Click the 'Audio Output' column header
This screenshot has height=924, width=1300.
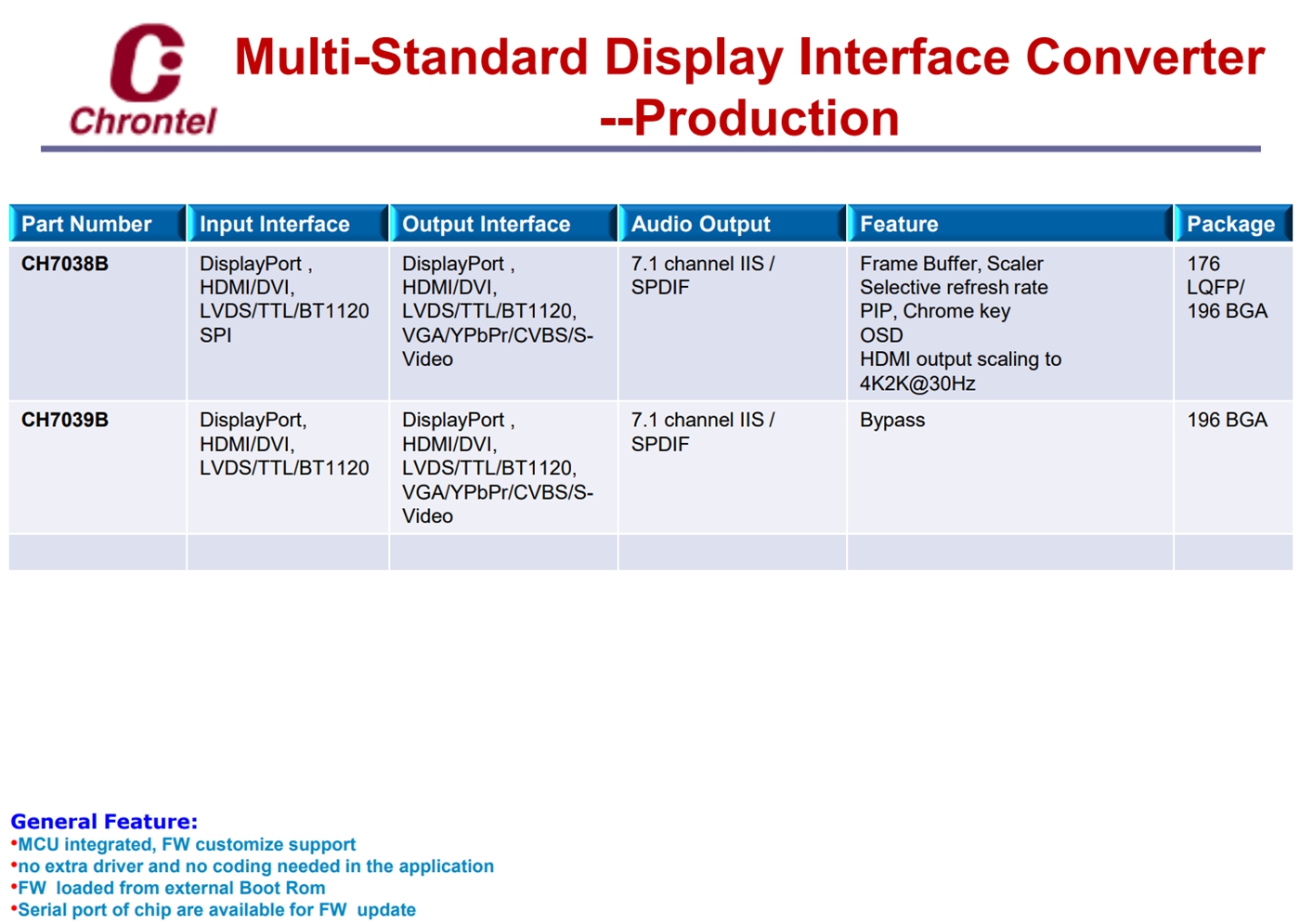click(x=733, y=224)
